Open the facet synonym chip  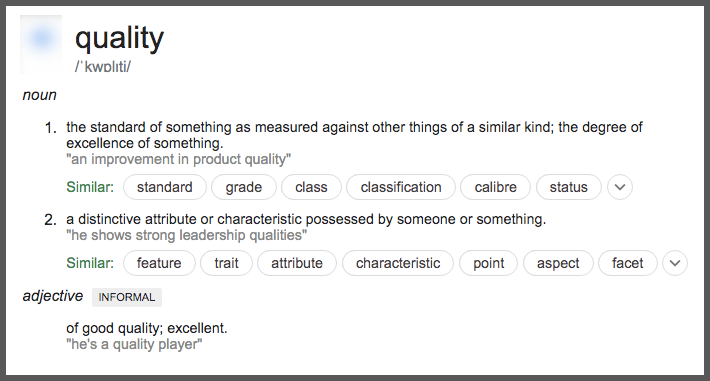point(628,263)
